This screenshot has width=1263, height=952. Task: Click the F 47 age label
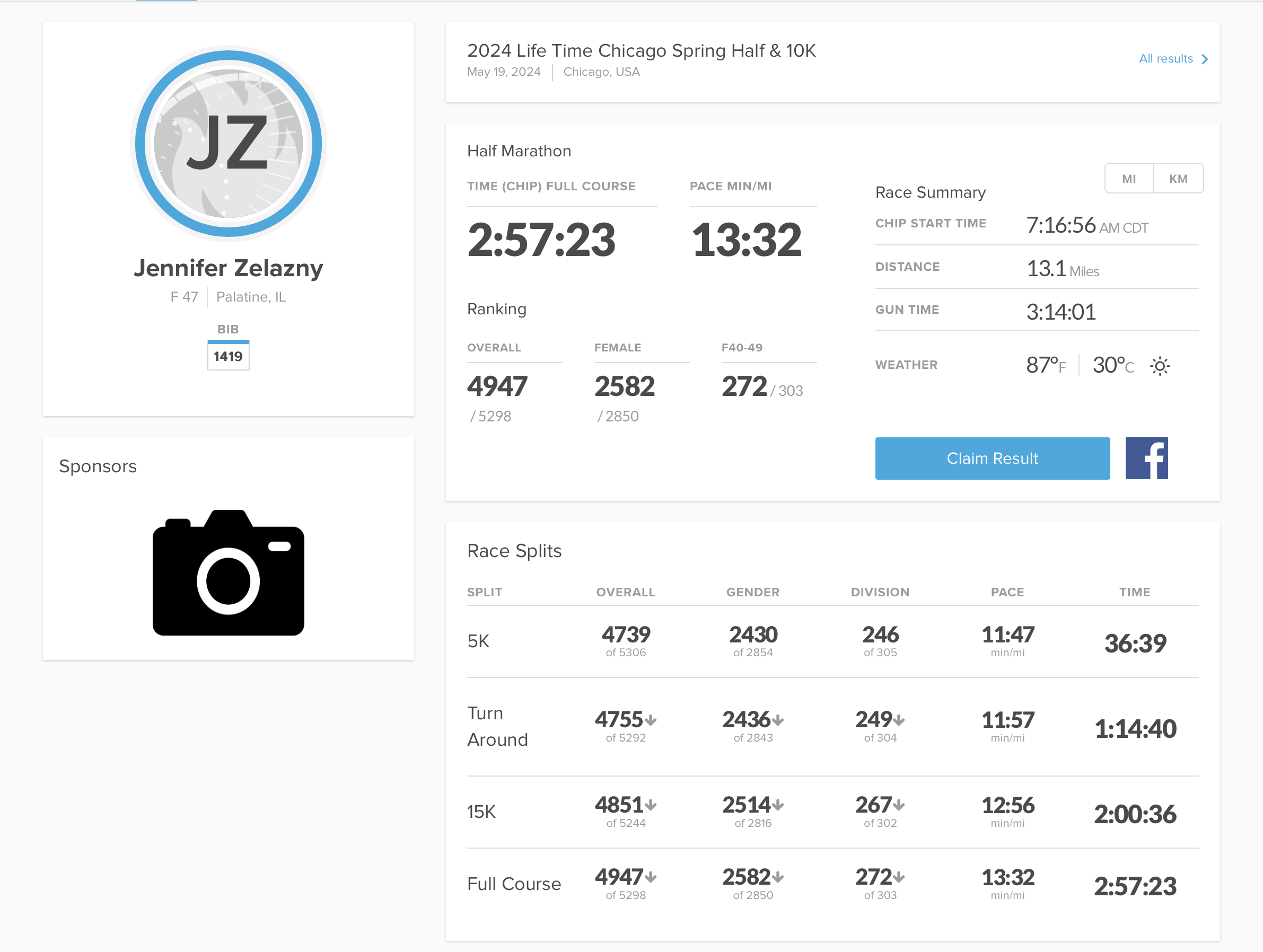185,297
